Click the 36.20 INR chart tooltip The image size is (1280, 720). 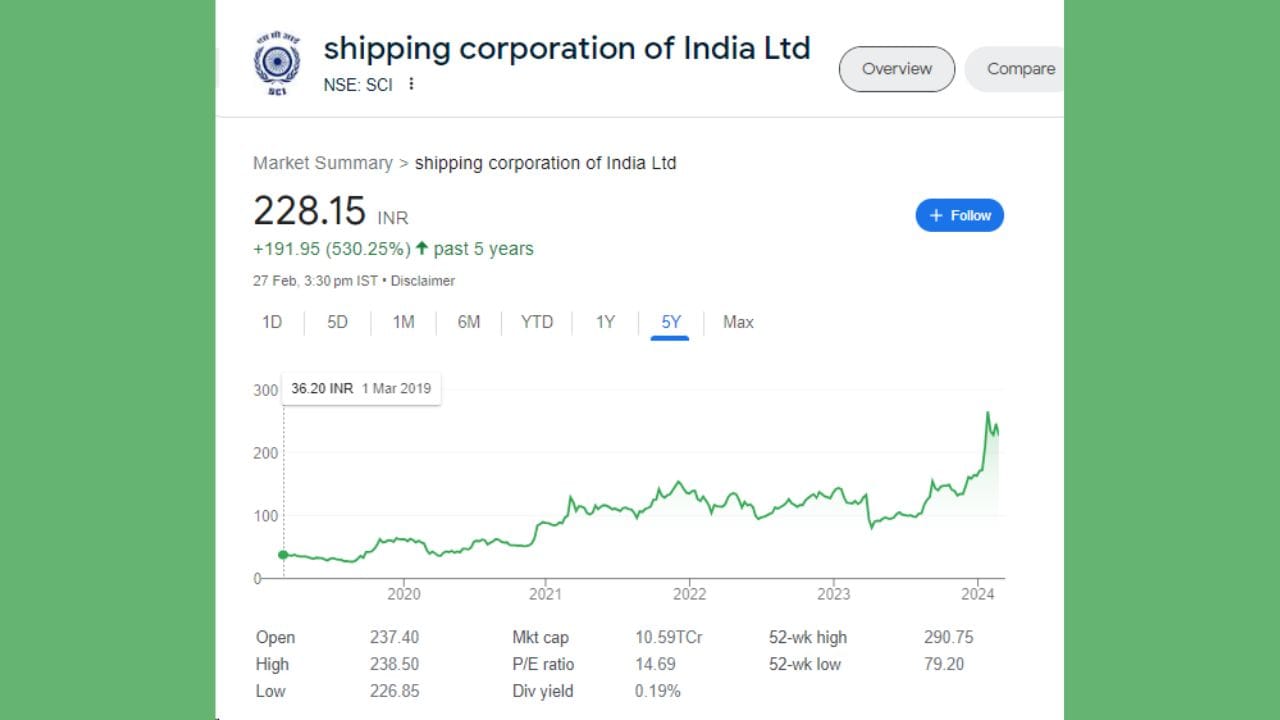[x=361, y=388]
